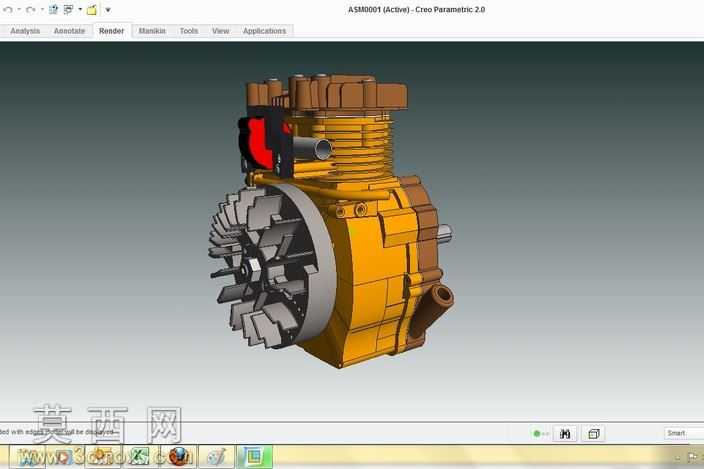Image resolution: width=704 pixels, height=469 pixels.
Task: Open the Smart selection filter dropdown
Action: (x=684, y=433)
